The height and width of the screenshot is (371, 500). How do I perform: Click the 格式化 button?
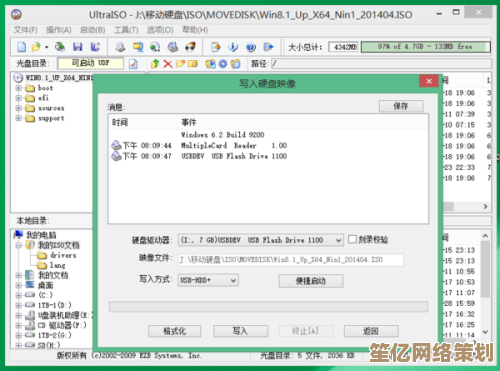[174, 331]
